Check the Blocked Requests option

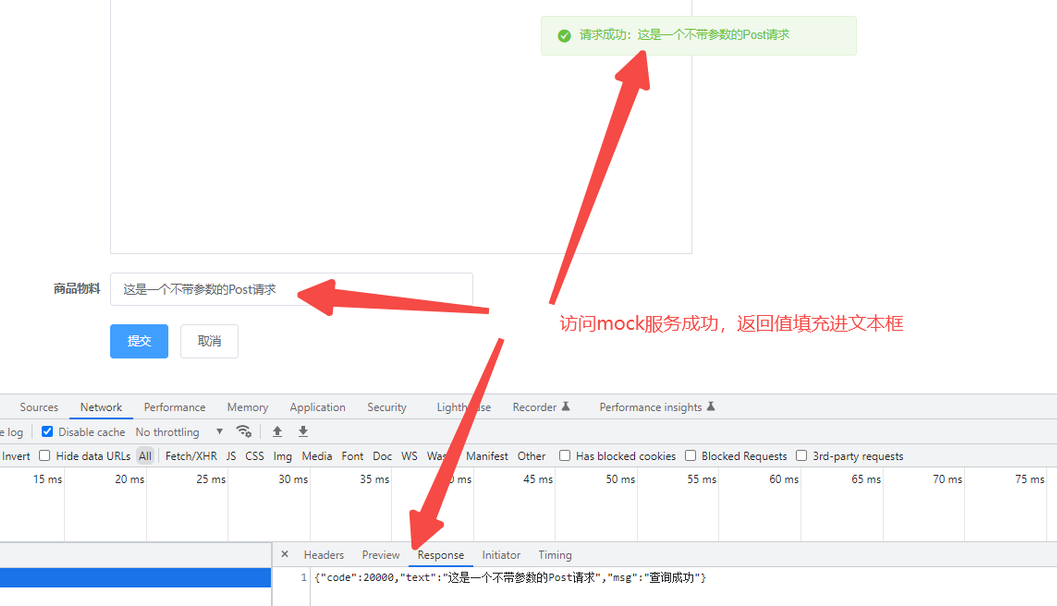(690, 456)
